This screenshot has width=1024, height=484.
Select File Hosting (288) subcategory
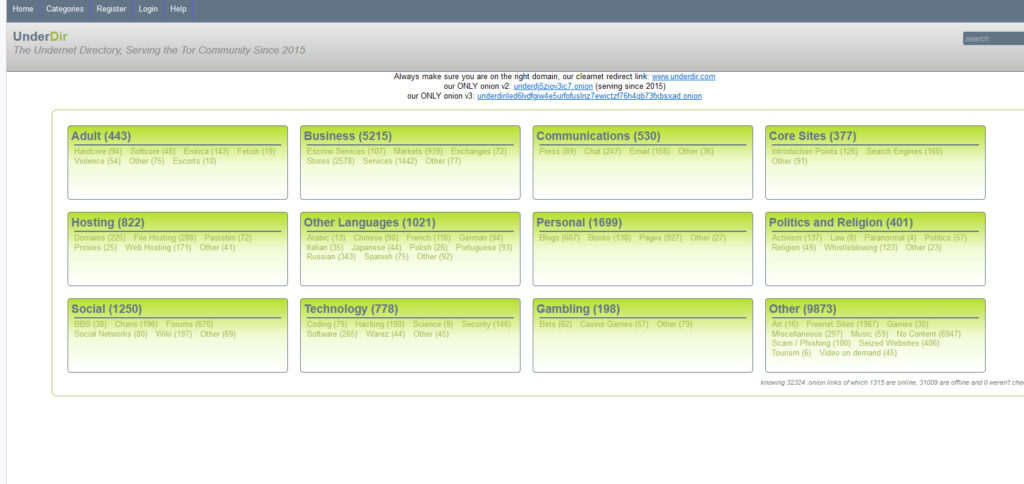point(165,238)
